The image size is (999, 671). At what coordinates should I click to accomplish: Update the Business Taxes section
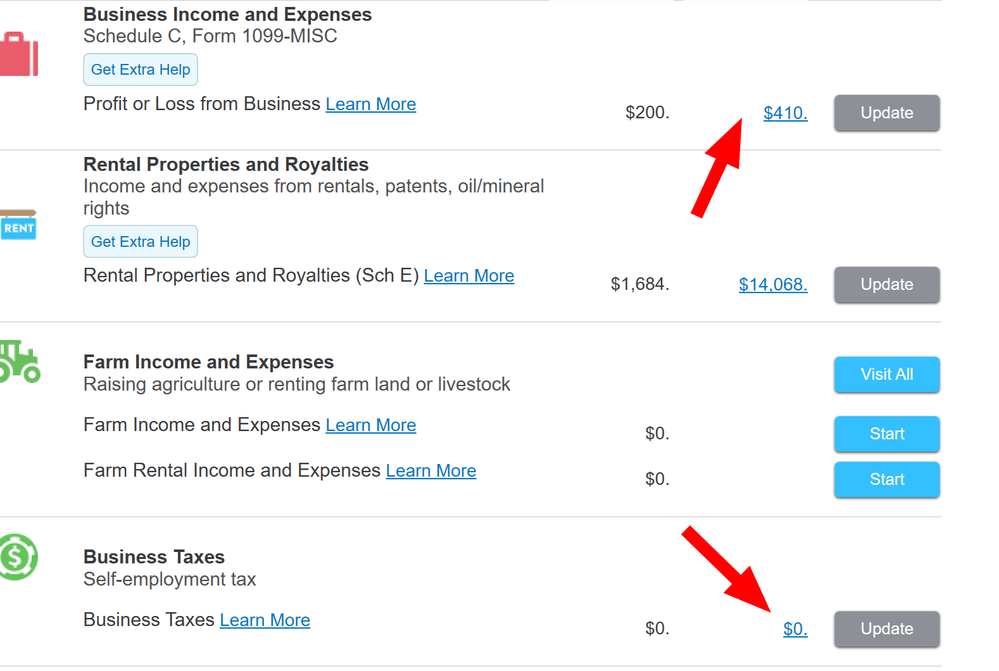tap(886, 629)
